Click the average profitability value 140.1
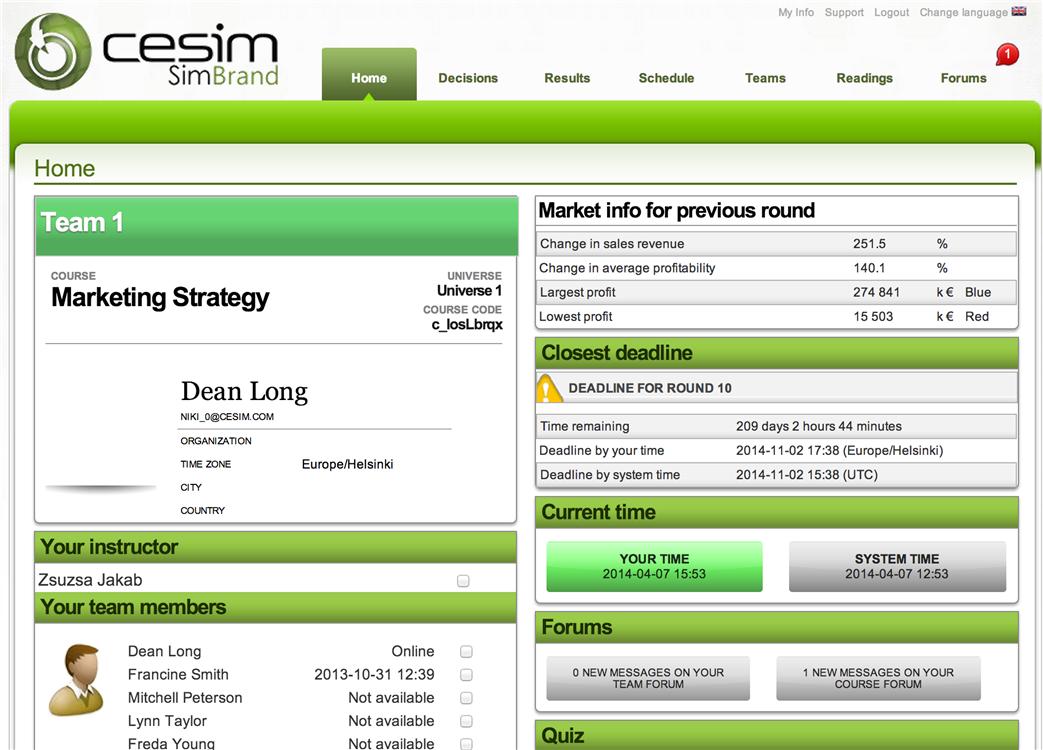1043x750 pixels. coord(869,268)
